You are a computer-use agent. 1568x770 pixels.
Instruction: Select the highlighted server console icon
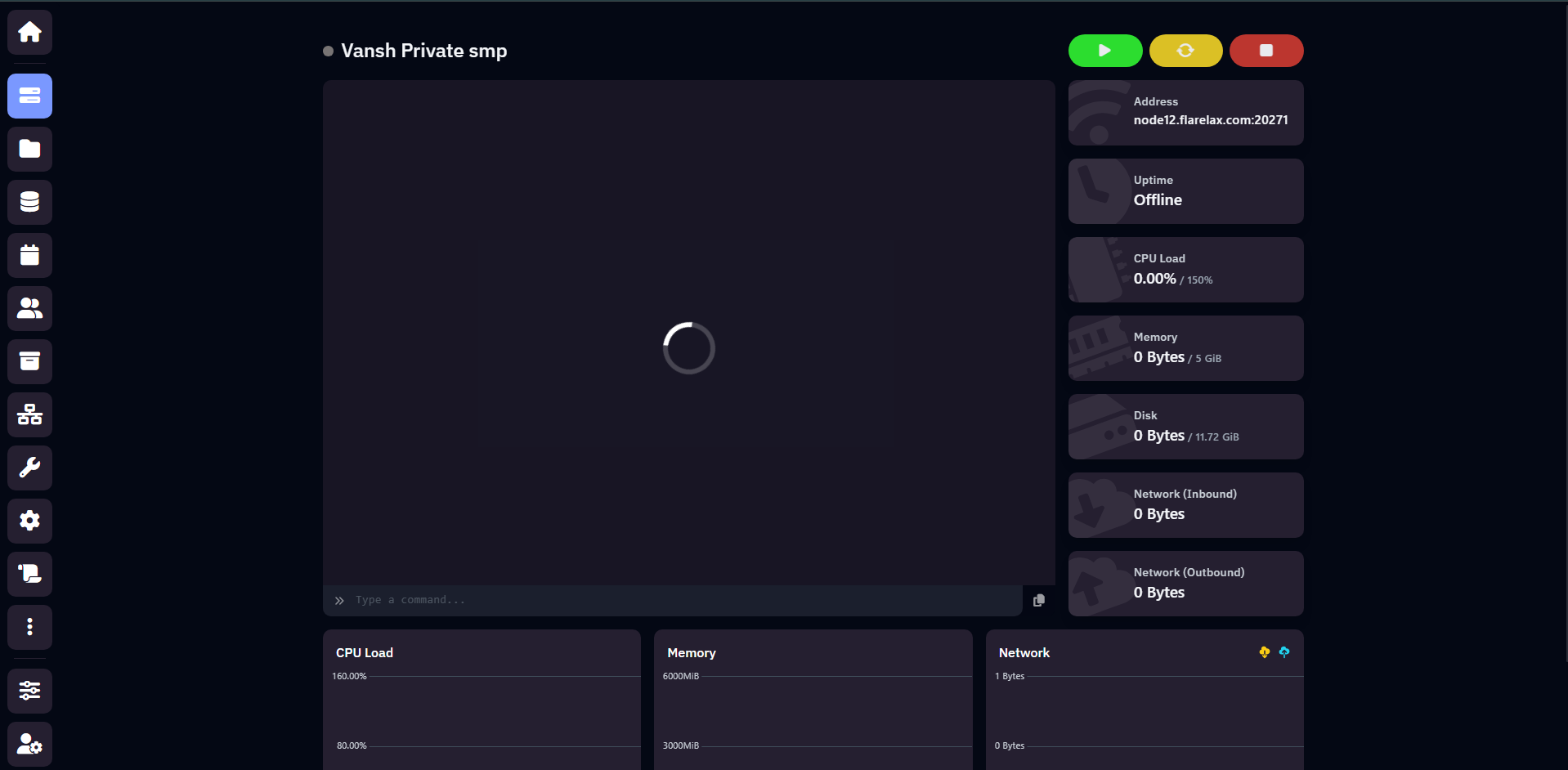click(29, 96)
